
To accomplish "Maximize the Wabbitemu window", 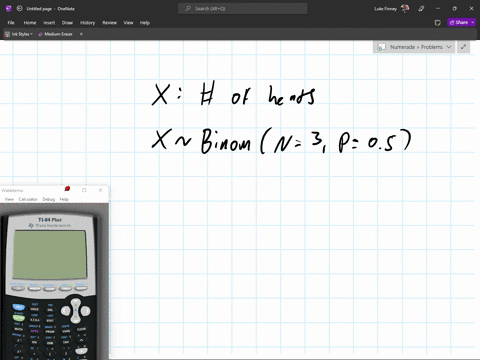I will [84, 190].
